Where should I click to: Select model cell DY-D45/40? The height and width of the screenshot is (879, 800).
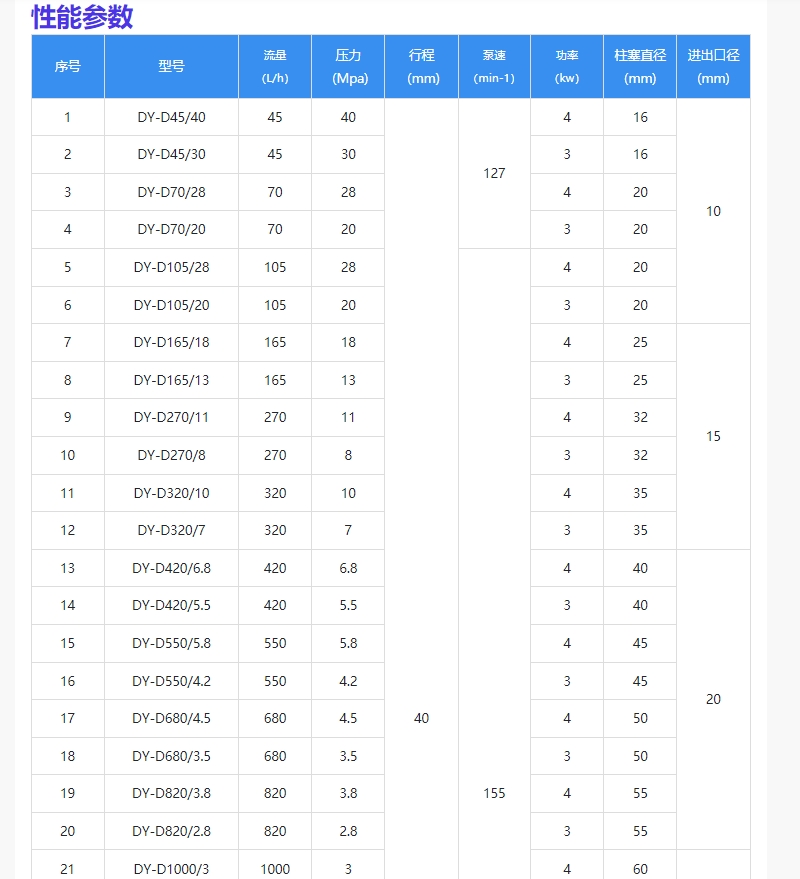[x=172, y=117]
